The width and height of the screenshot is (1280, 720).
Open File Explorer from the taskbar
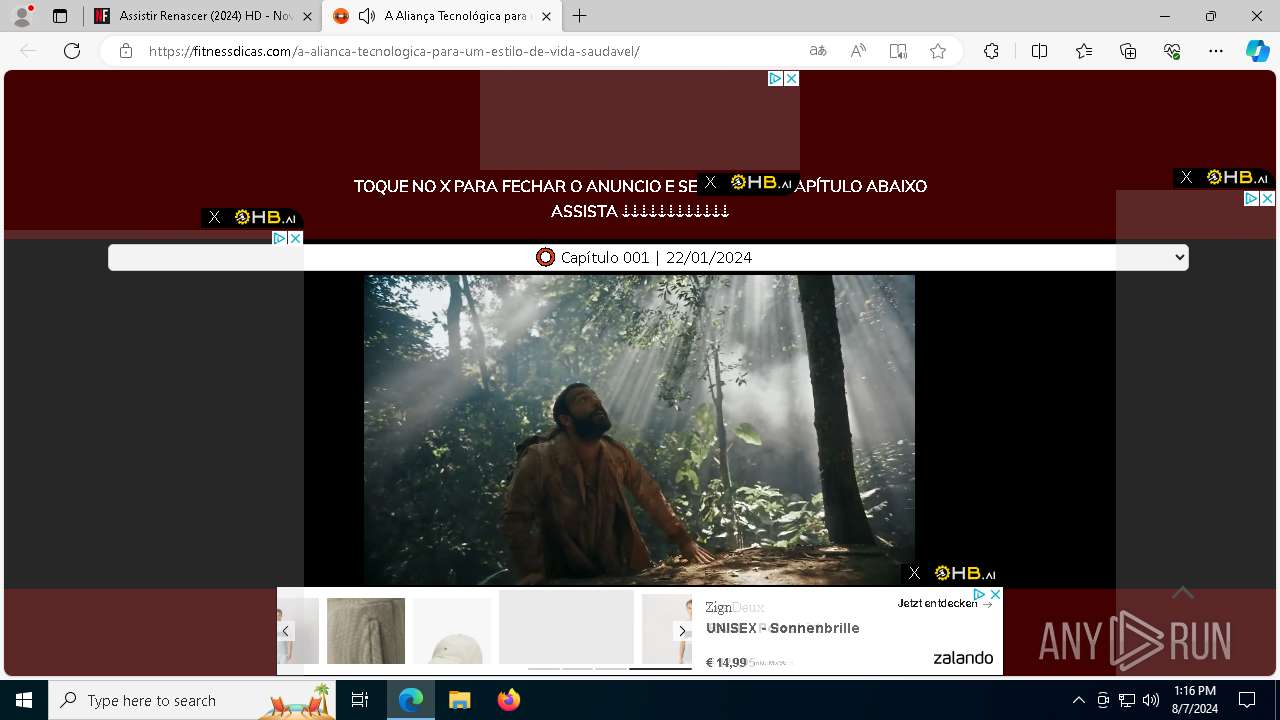point(459,700)
